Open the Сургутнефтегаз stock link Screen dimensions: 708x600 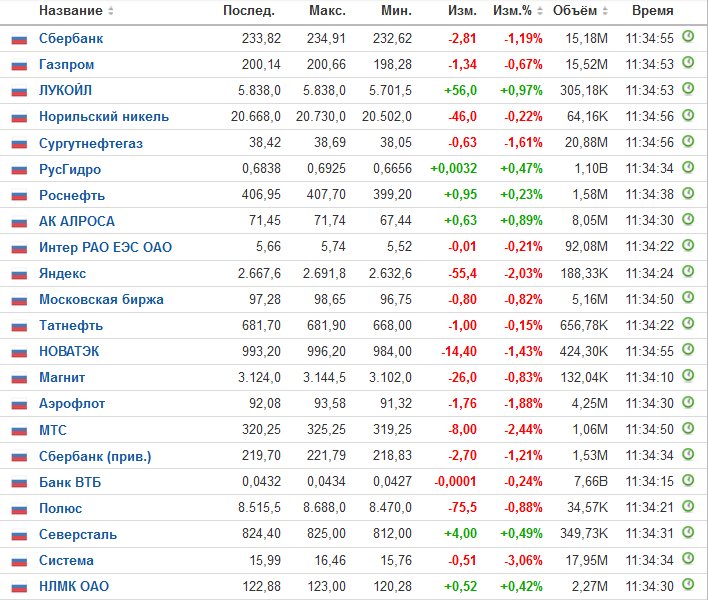[x=91, y=144]
